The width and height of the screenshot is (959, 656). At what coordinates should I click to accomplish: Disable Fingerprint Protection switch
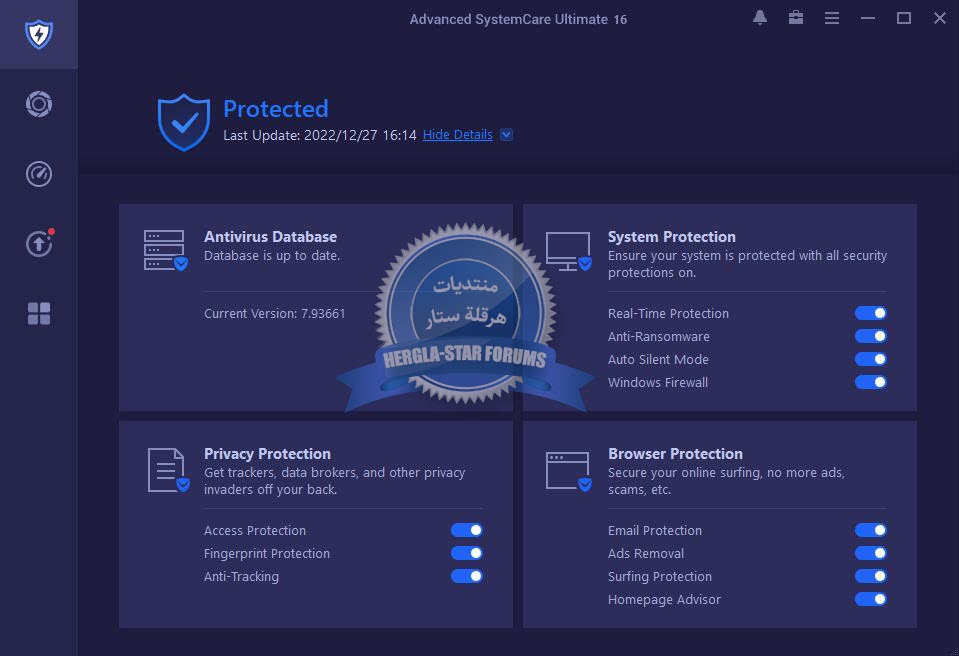(x=467, y=553)
